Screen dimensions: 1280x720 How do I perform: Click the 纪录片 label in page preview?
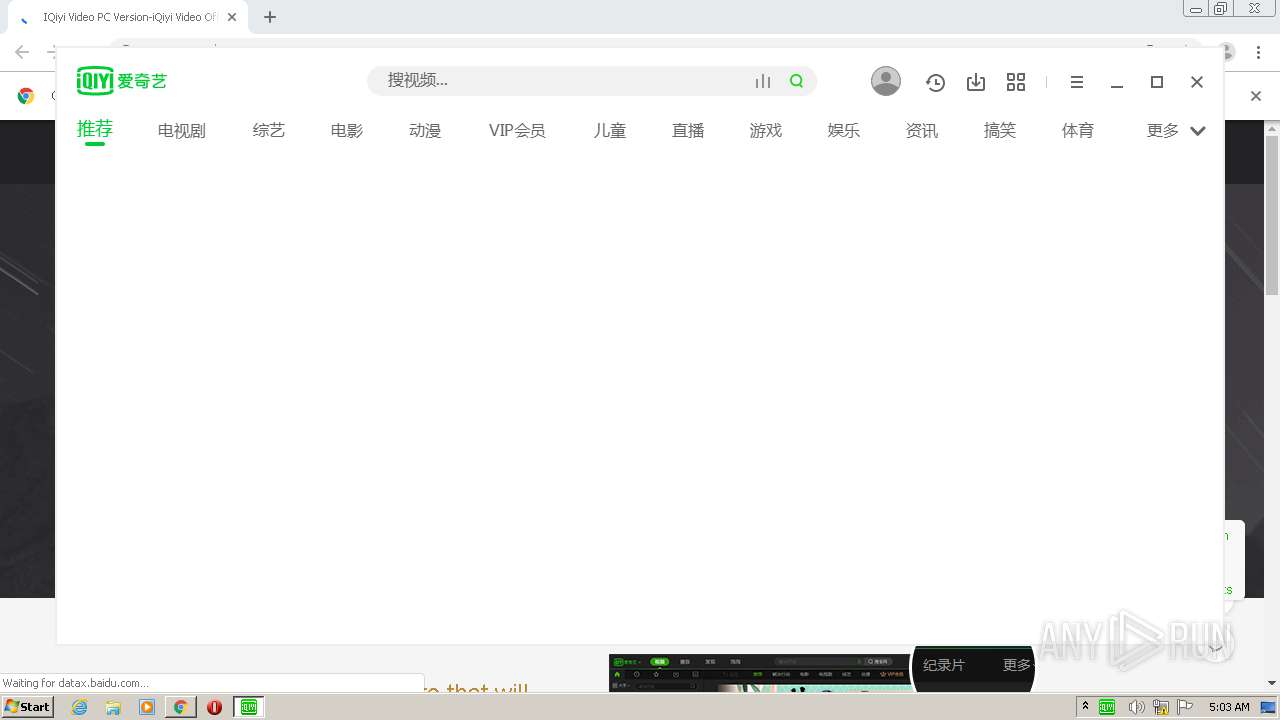click(x=943, y=665)
